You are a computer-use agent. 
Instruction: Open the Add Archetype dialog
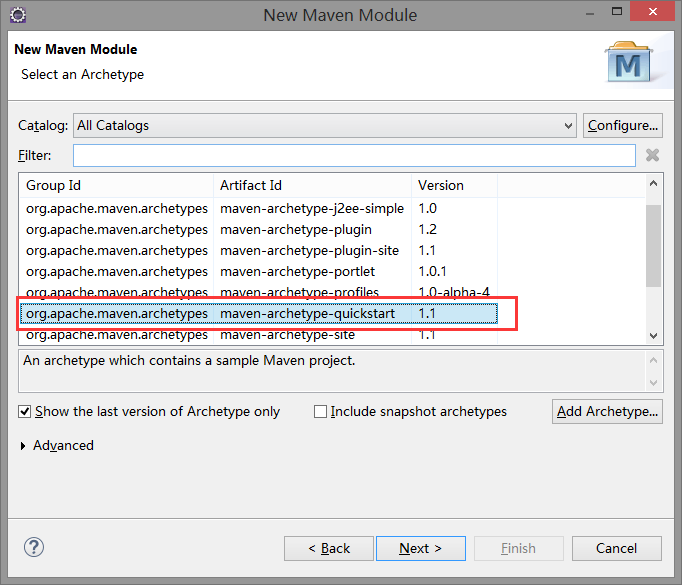607,411
